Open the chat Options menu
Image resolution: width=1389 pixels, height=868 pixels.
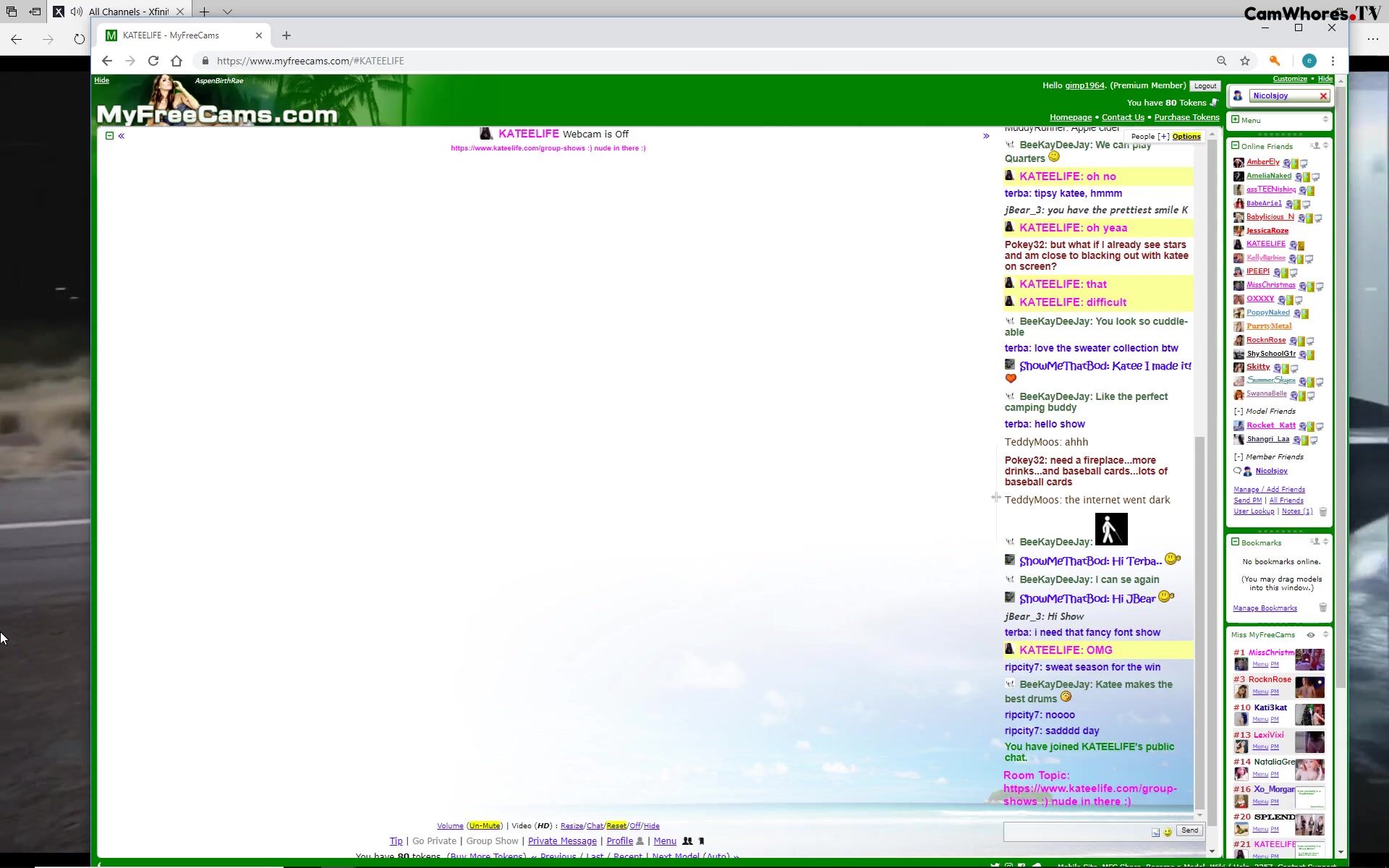[x=1186, y=136]
